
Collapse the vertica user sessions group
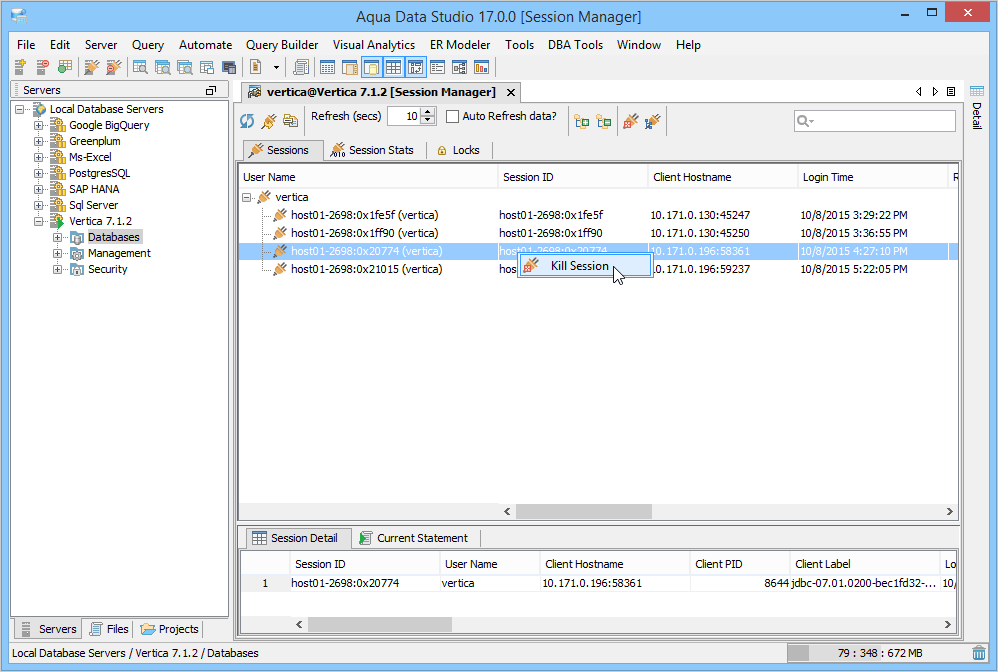246,197
